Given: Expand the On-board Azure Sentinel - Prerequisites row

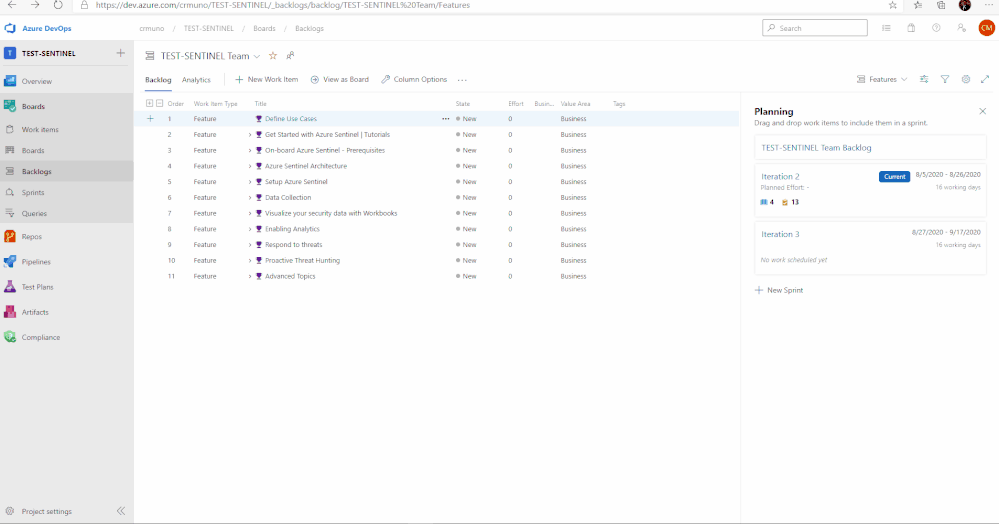Looking at the screenshot, I should click(250, 150).
